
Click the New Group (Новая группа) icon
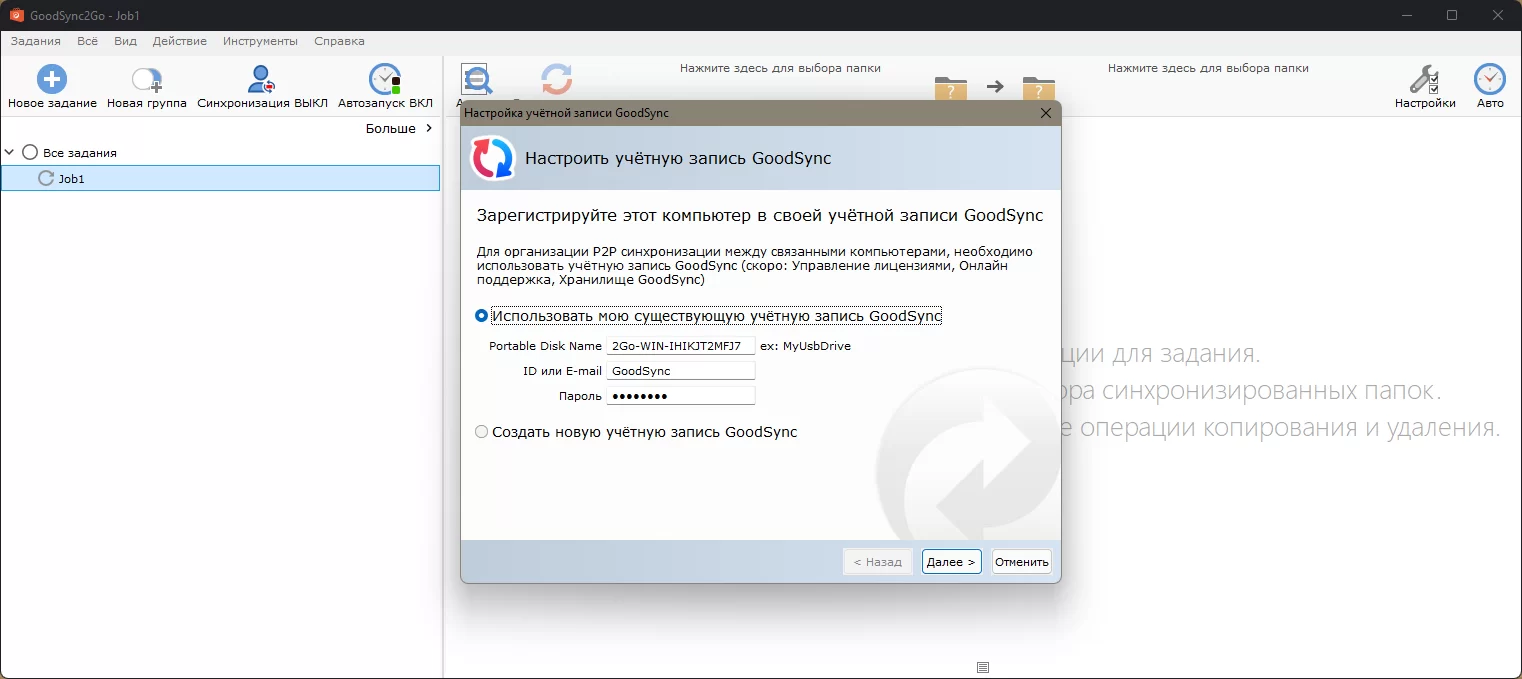tap(147, 80)
